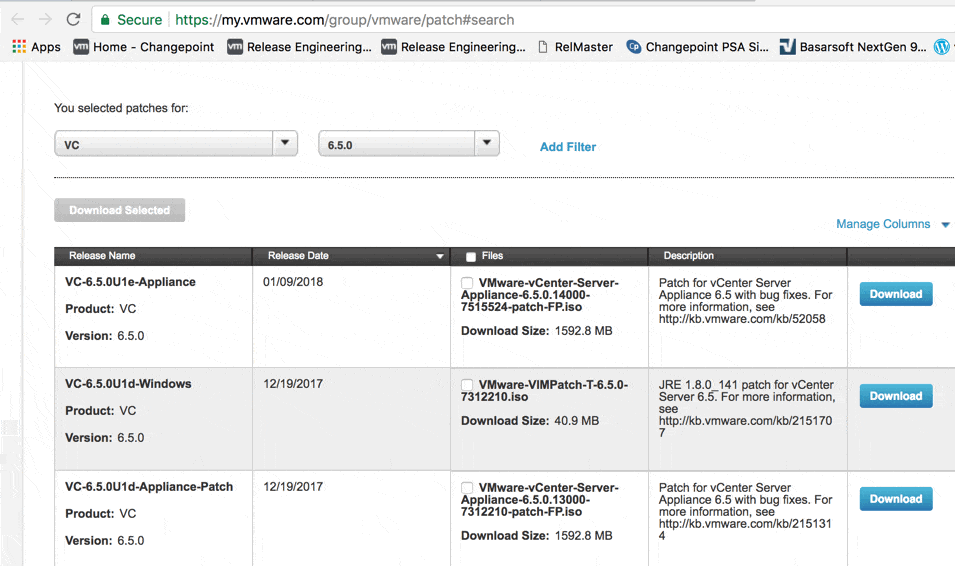Download the VC-6.5.0U1e-Appliance patch
This screenshot has width=955, height=566.
(x=895, y=294)
